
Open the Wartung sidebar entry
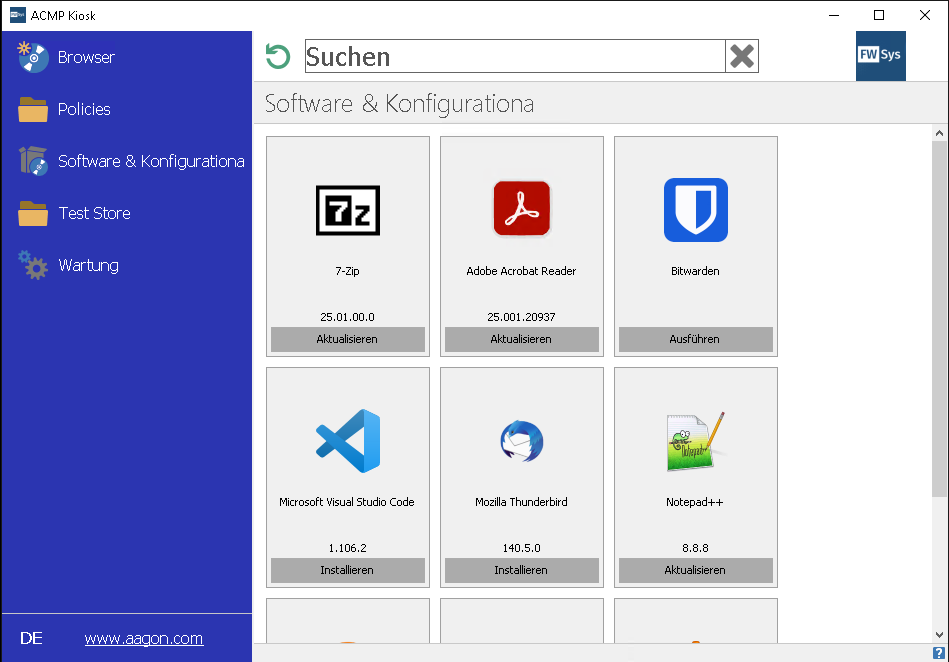tap(88, 266)
